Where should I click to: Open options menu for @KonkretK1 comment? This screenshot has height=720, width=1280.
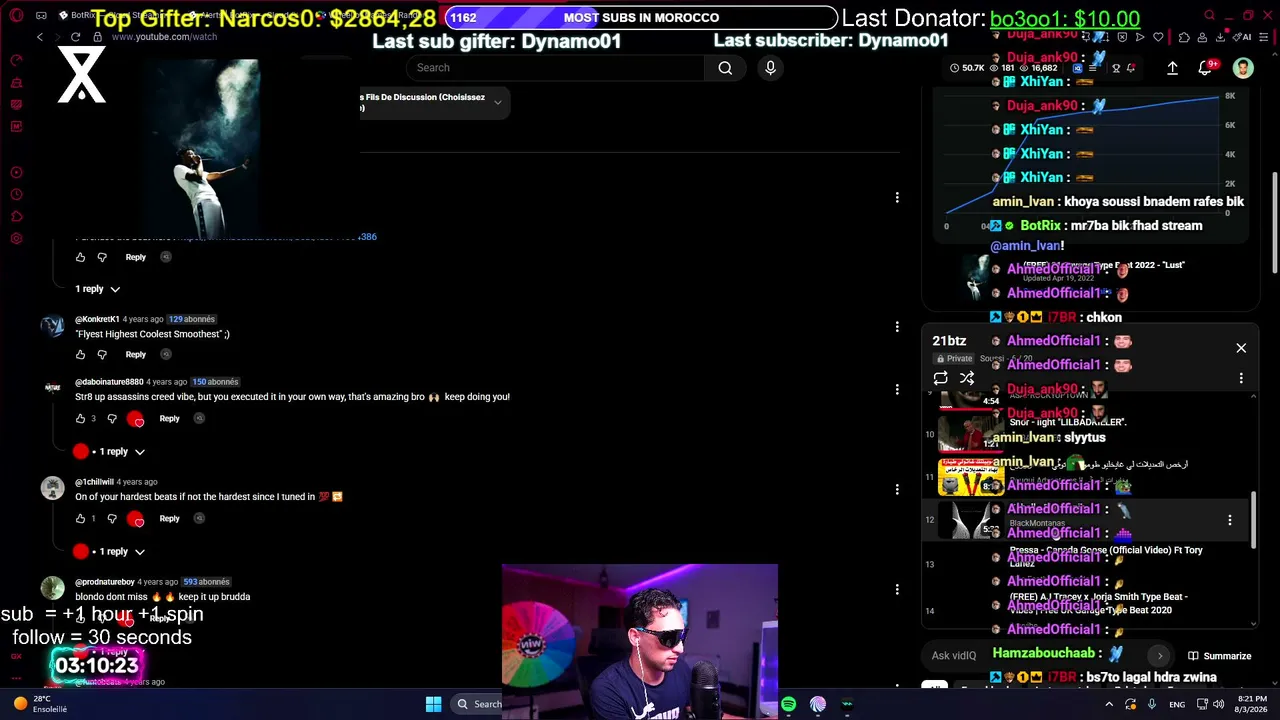(897, 327)
